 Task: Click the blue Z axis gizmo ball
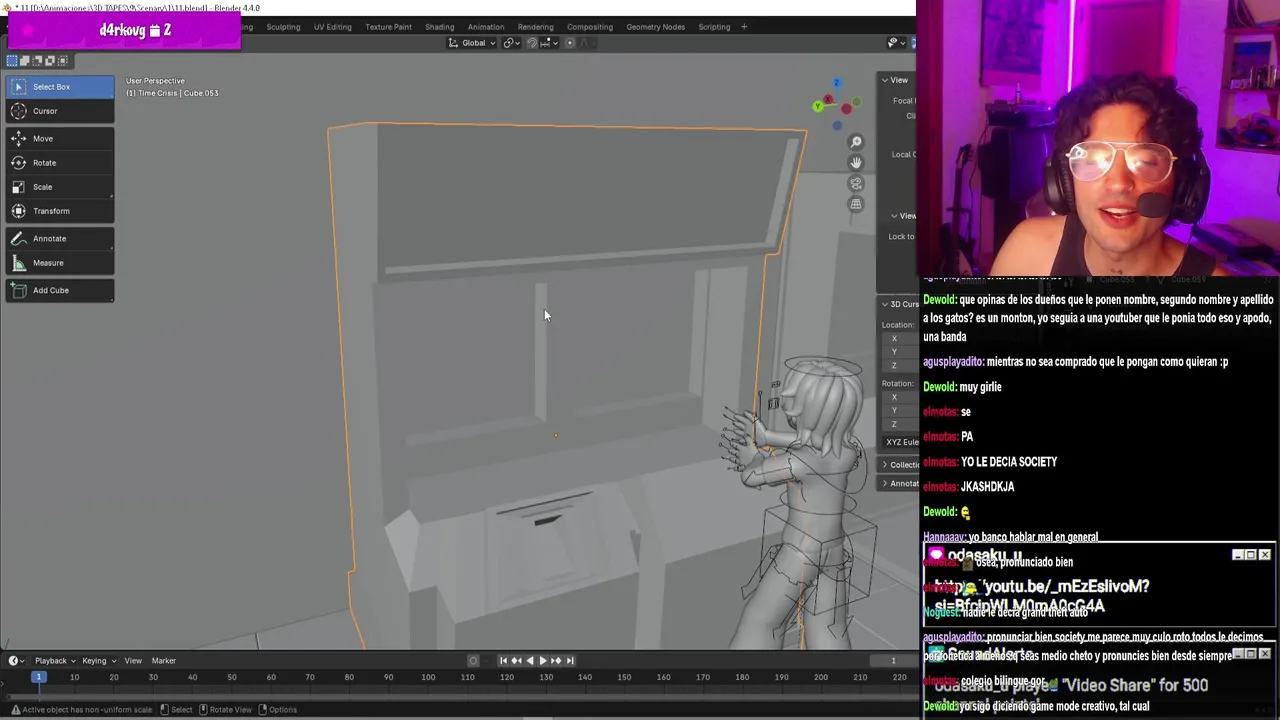837,83
